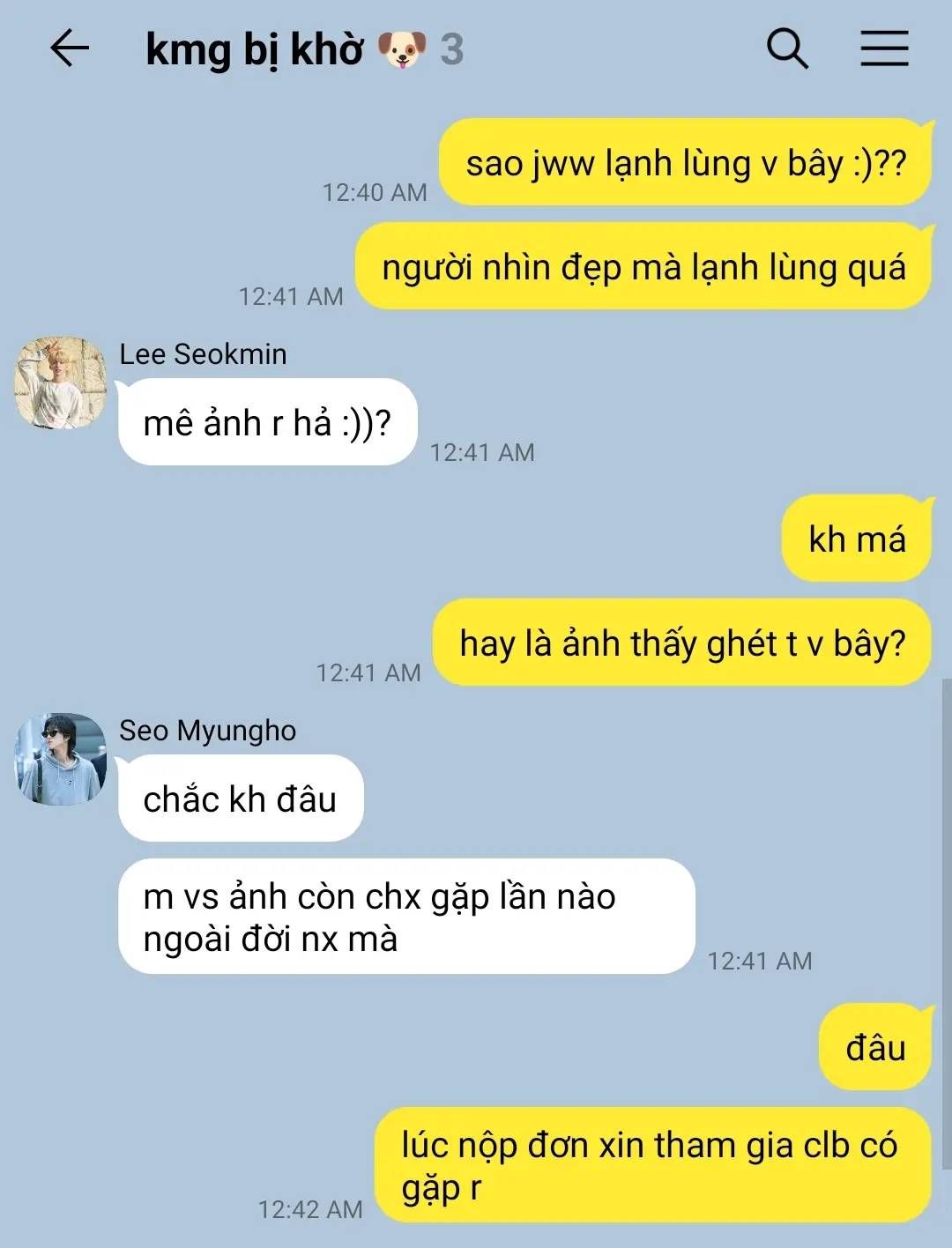Viewport: 952px width, 1248px height.
Task: Open Lee Seokmin's profile picture
Action: [x=60, y=383]
